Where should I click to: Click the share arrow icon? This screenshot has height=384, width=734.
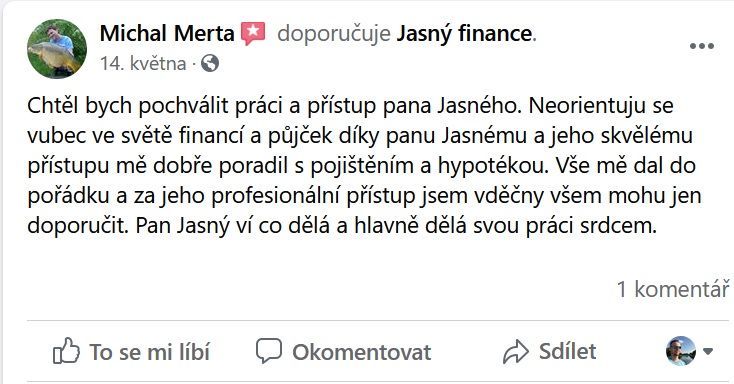pyautogui.click(x=515, y=351)
